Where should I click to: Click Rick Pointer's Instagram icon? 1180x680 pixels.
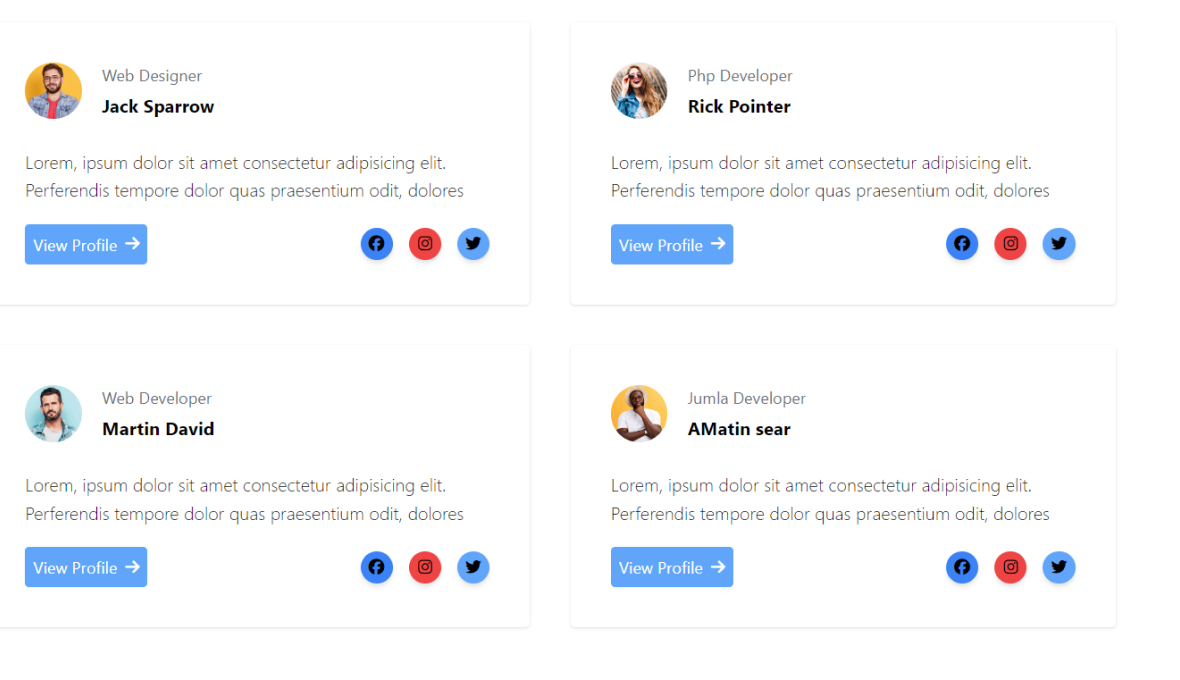1010,243
